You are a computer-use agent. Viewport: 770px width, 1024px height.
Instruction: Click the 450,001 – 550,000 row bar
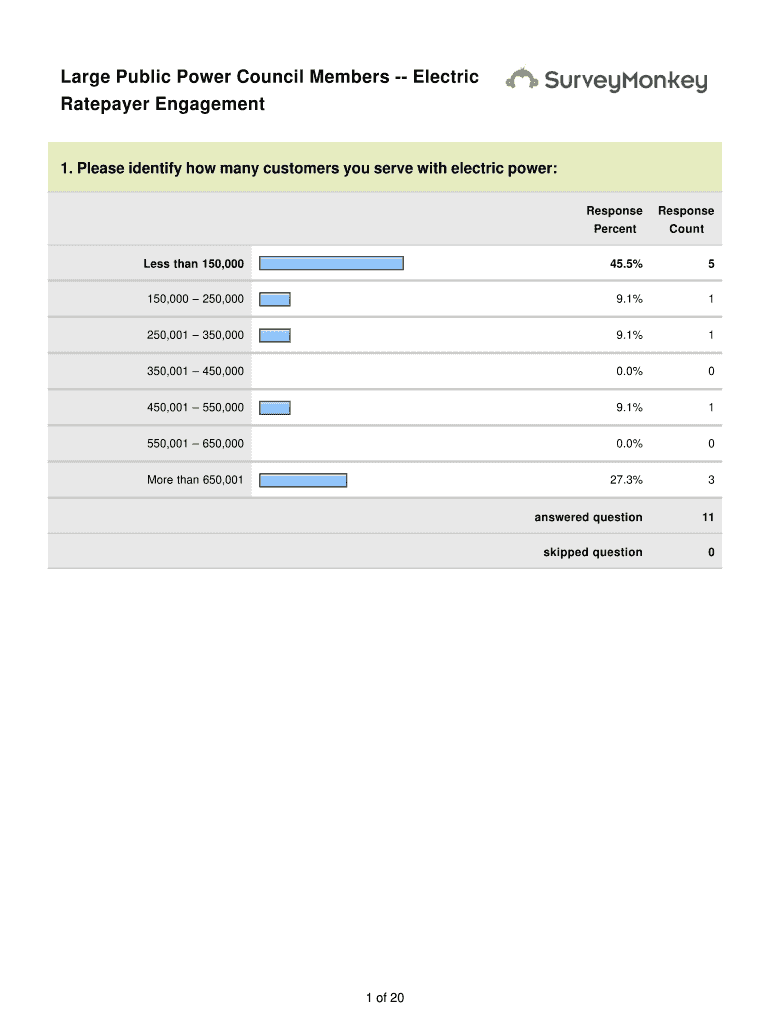(275, 407)
